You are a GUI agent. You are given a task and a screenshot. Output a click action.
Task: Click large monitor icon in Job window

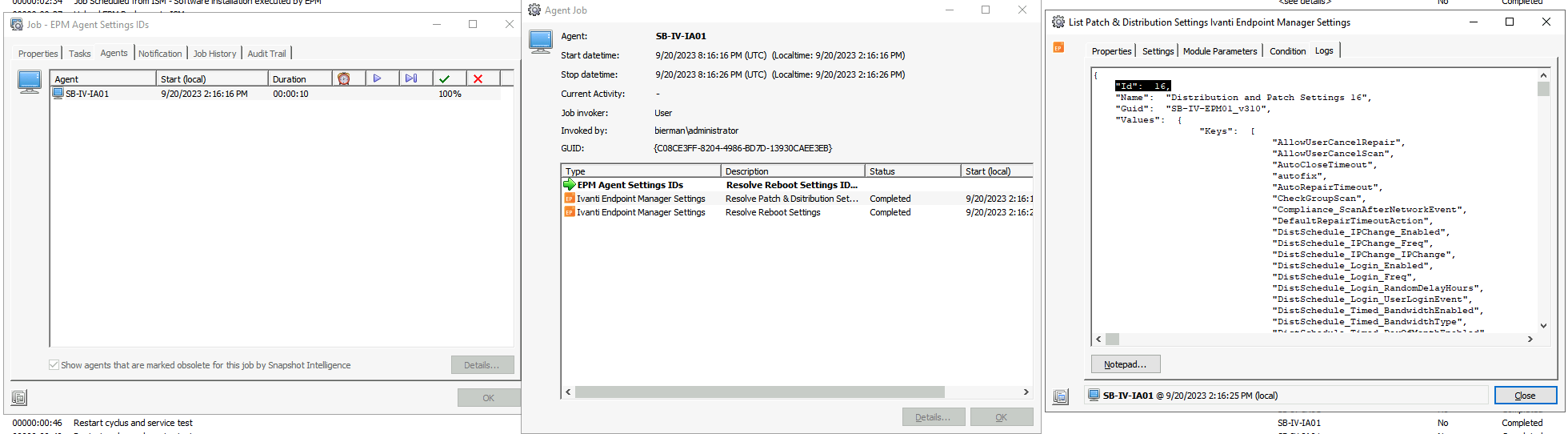pyautogui.click(x=30, y=82)
